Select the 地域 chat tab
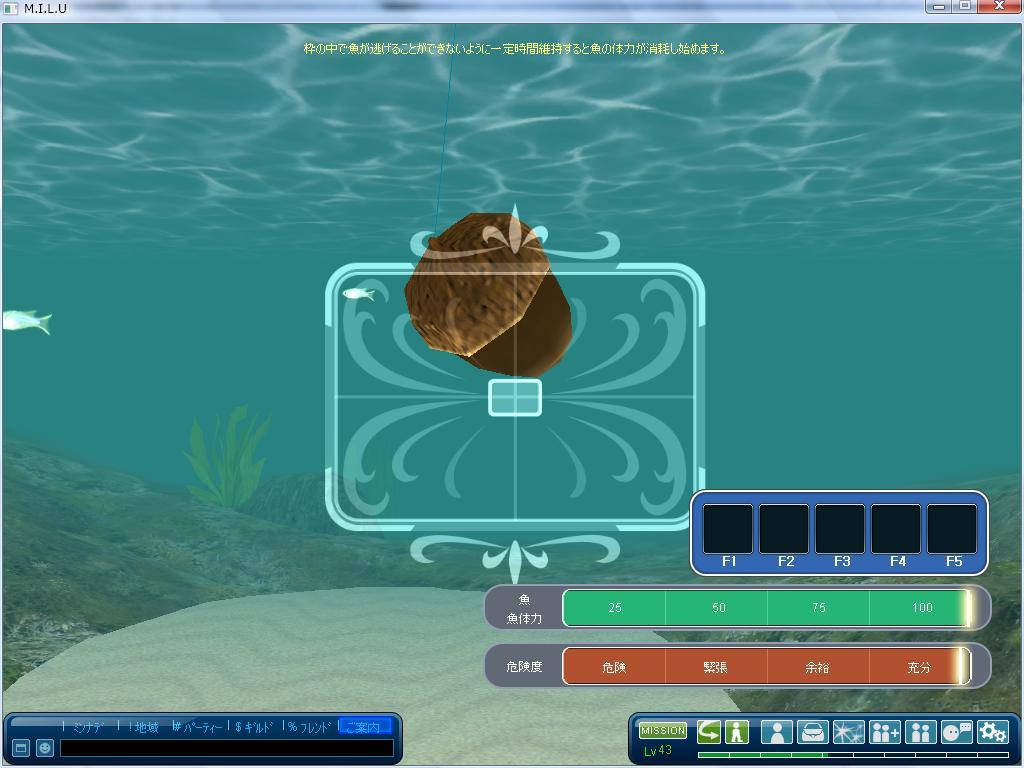 143,727
